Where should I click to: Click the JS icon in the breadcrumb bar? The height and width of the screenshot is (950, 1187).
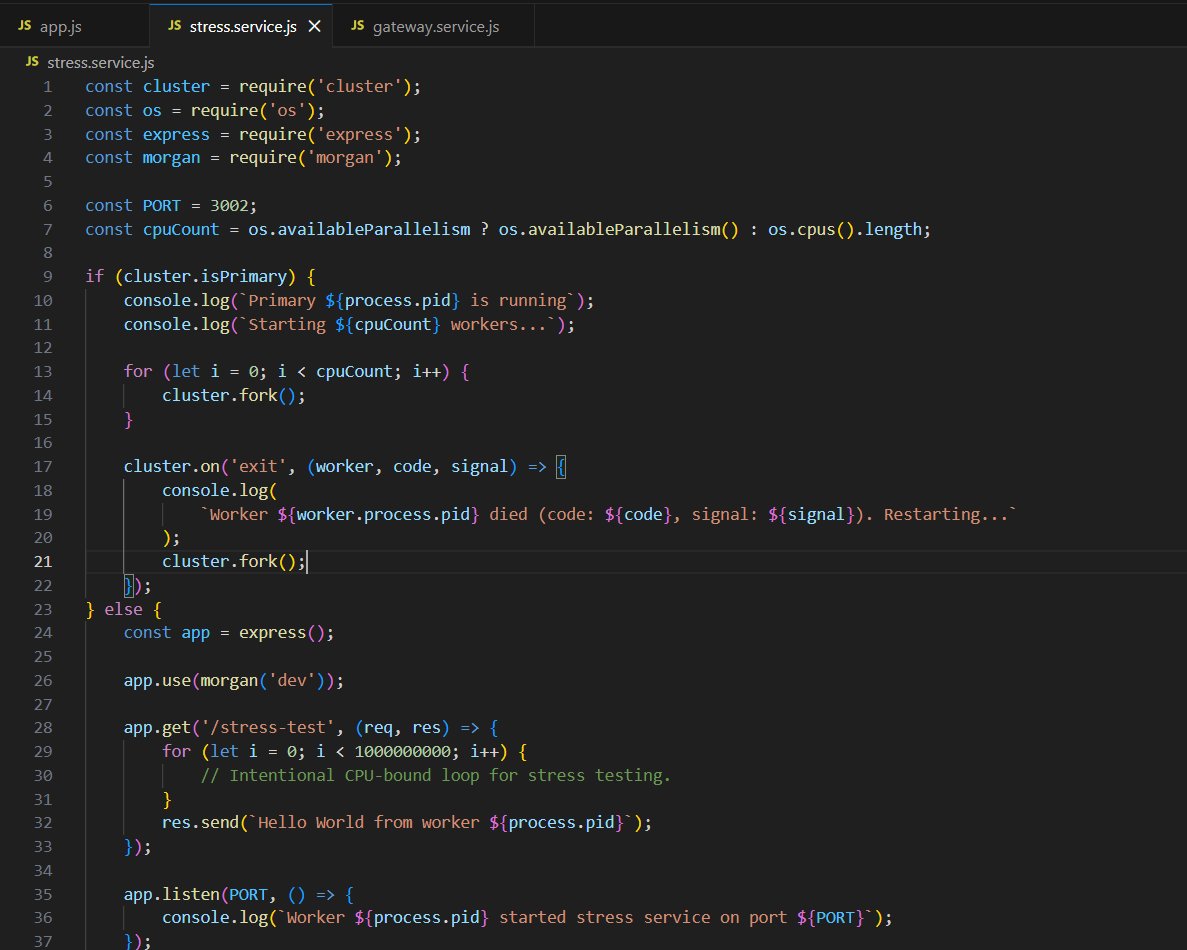[32, 62]
